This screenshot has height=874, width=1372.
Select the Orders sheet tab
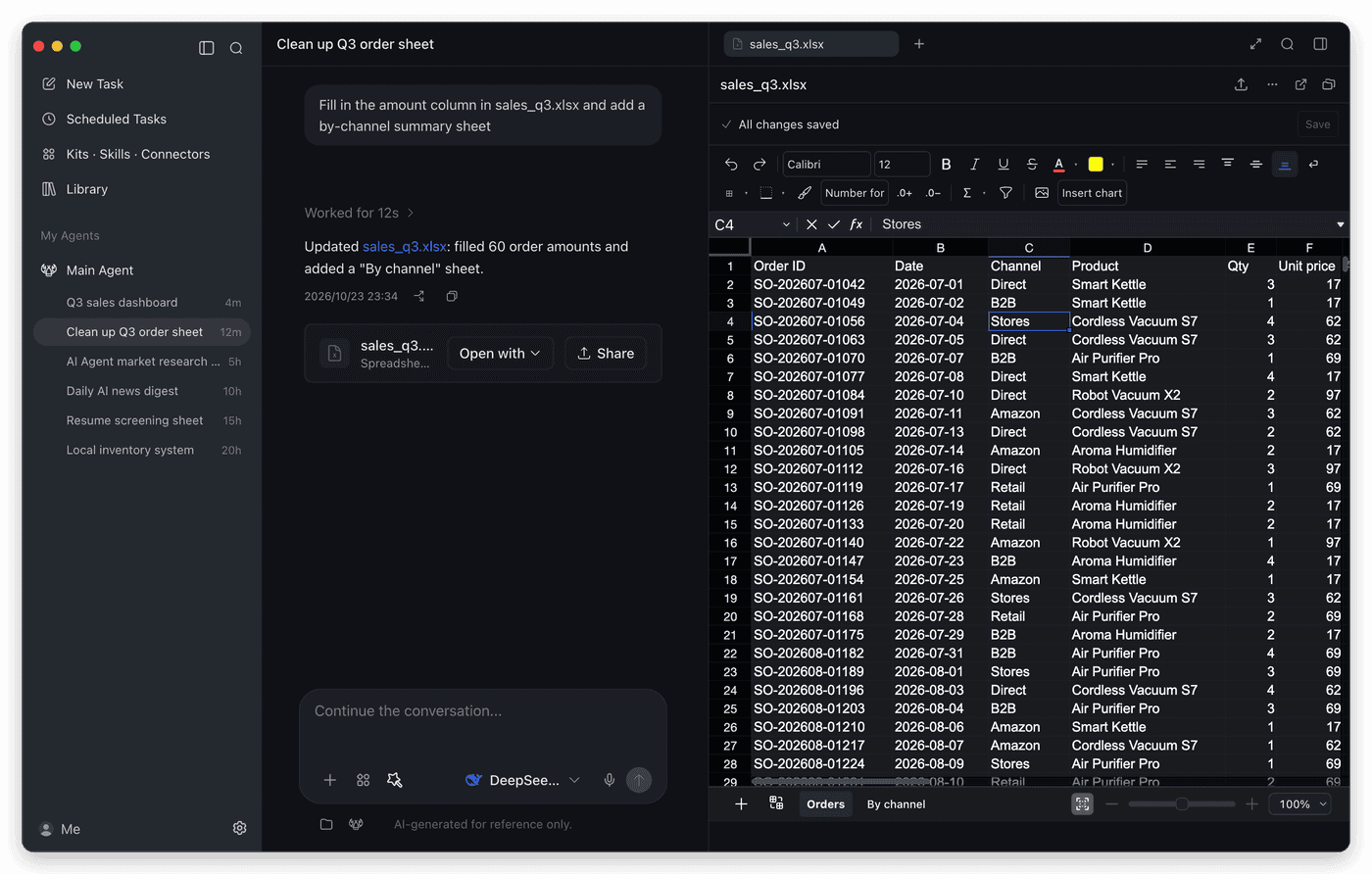825,804
